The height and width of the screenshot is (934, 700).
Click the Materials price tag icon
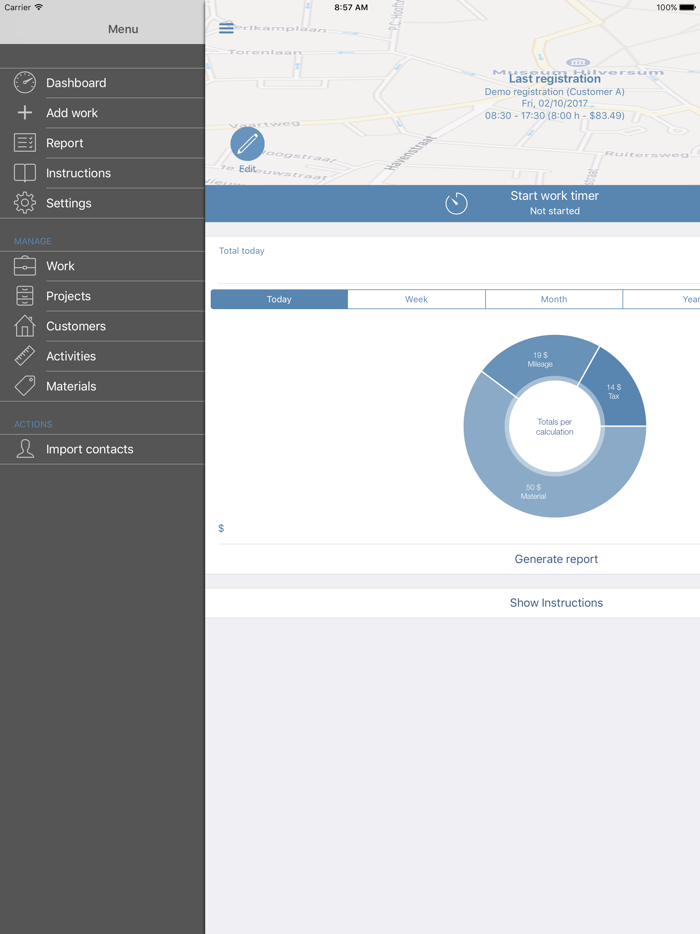(24, 386)
